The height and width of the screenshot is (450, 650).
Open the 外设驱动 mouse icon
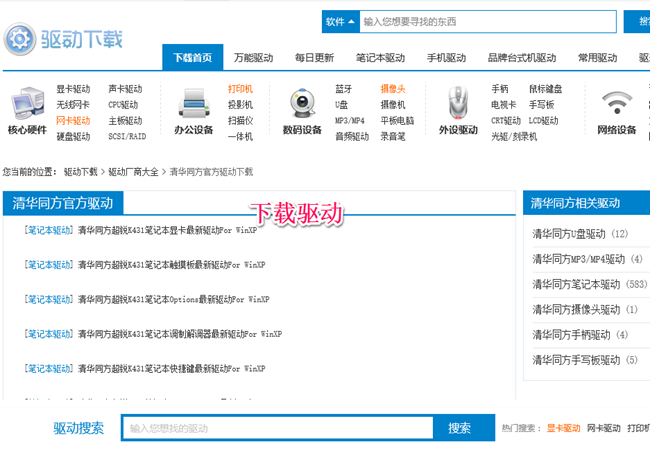(458, 103)
